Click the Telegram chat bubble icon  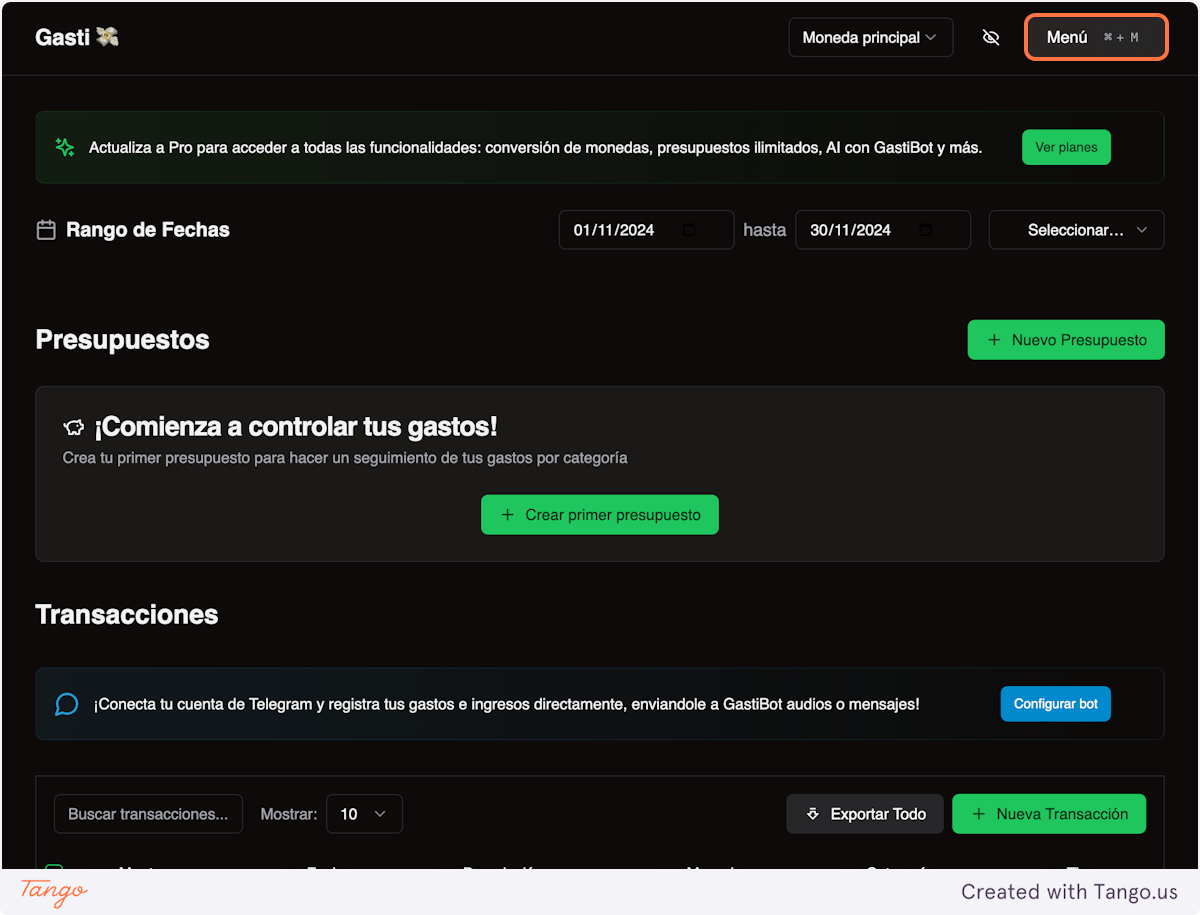tap(66, 705)
